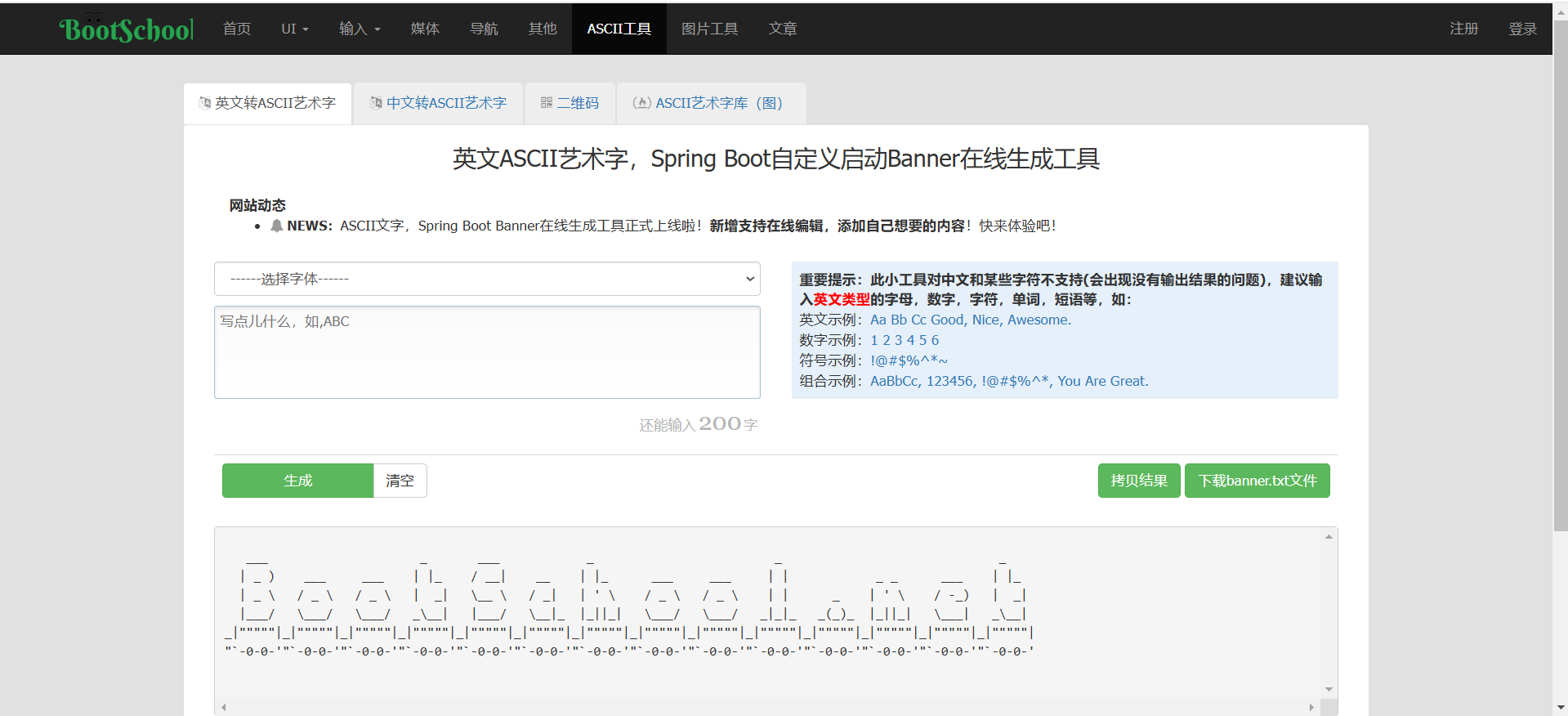Click the '还能输入 200 字' counter
1568x716 pixels.
pyautogui.click(x=699, y=424)
